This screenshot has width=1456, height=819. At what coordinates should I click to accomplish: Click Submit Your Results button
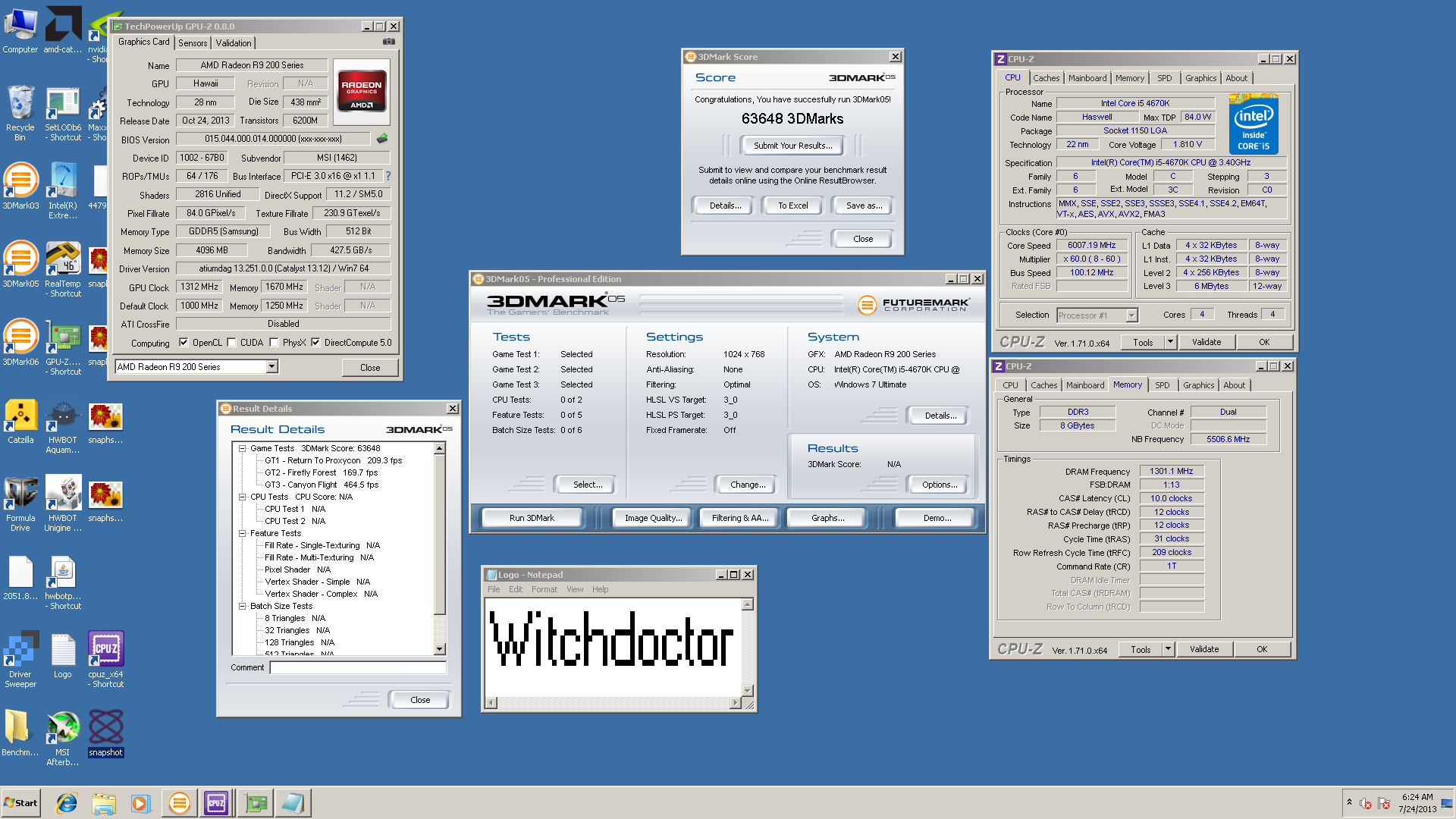(x=792, y=146)
